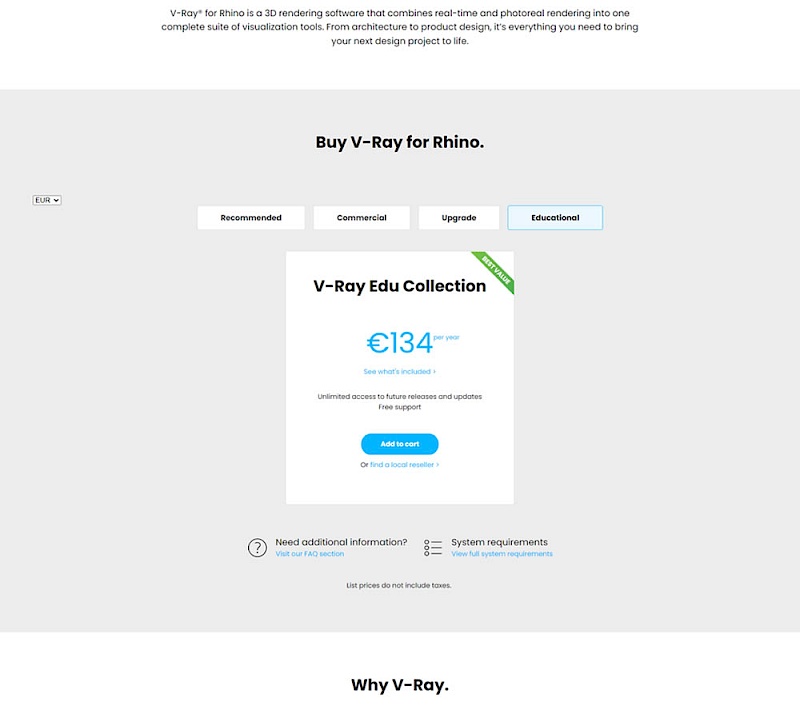
Task: Switch to the Recommended tab
Action: point(251,217)
